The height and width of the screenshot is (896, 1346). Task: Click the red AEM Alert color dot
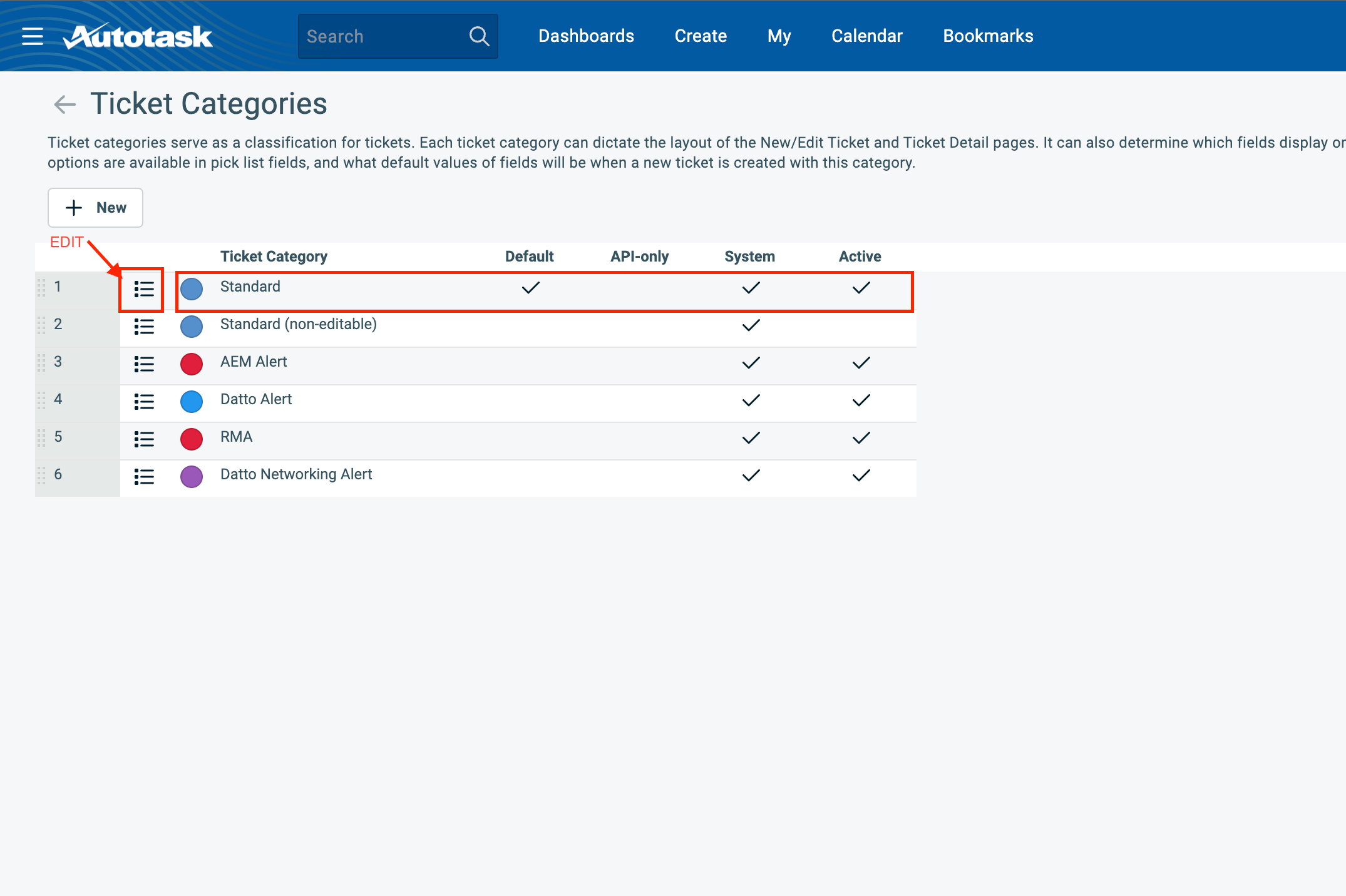point(192,364)
